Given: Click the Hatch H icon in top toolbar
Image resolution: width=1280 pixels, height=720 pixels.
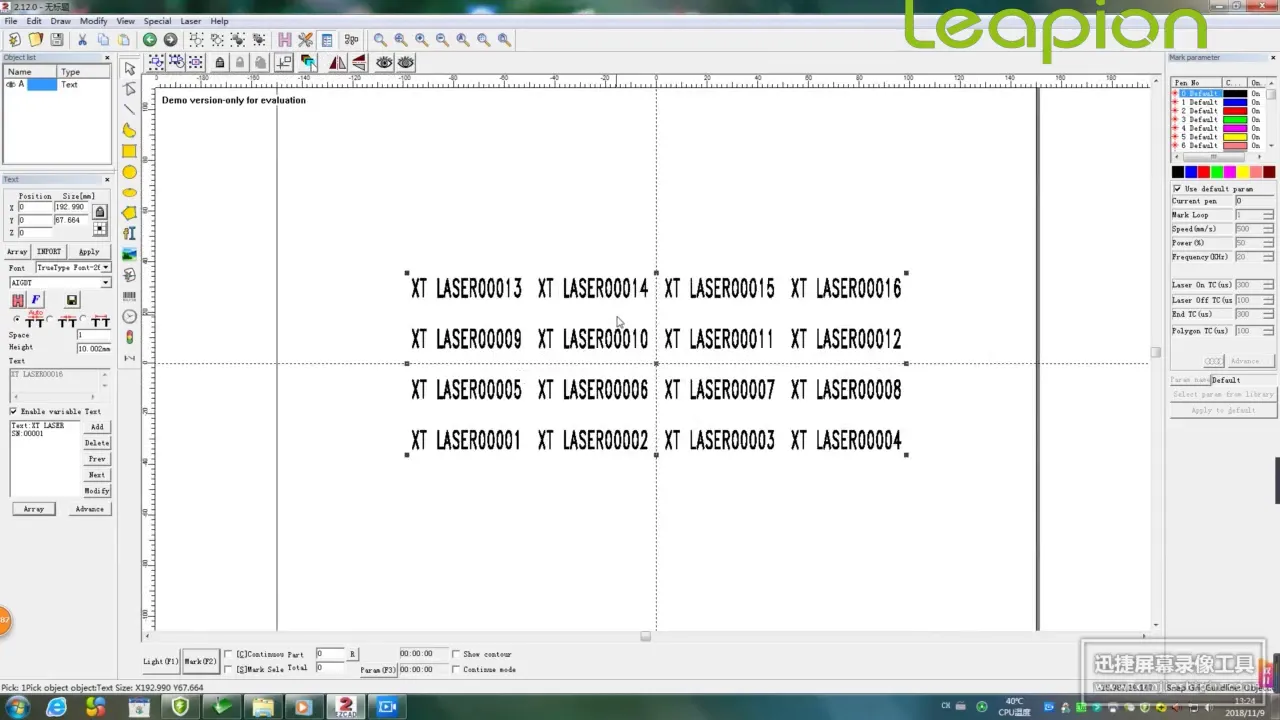Looking at the screenshot, I should coord(285,39).
